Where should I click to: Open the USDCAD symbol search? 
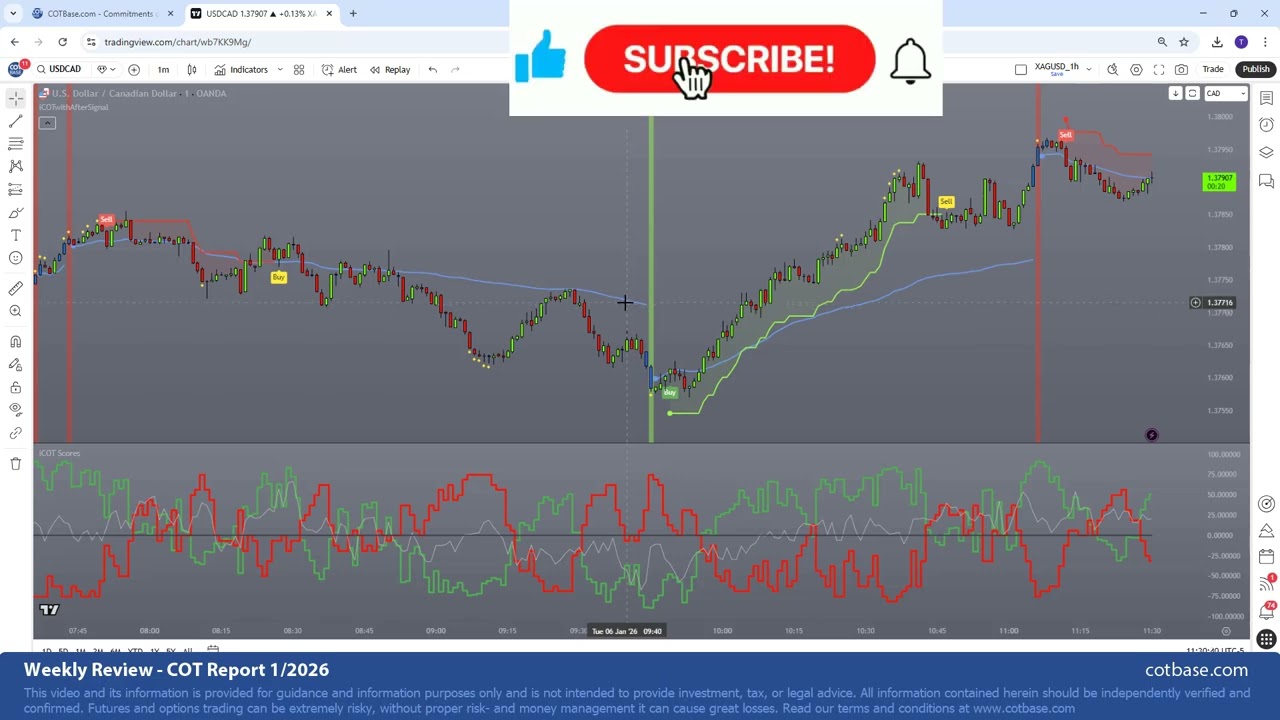[60, 69]
